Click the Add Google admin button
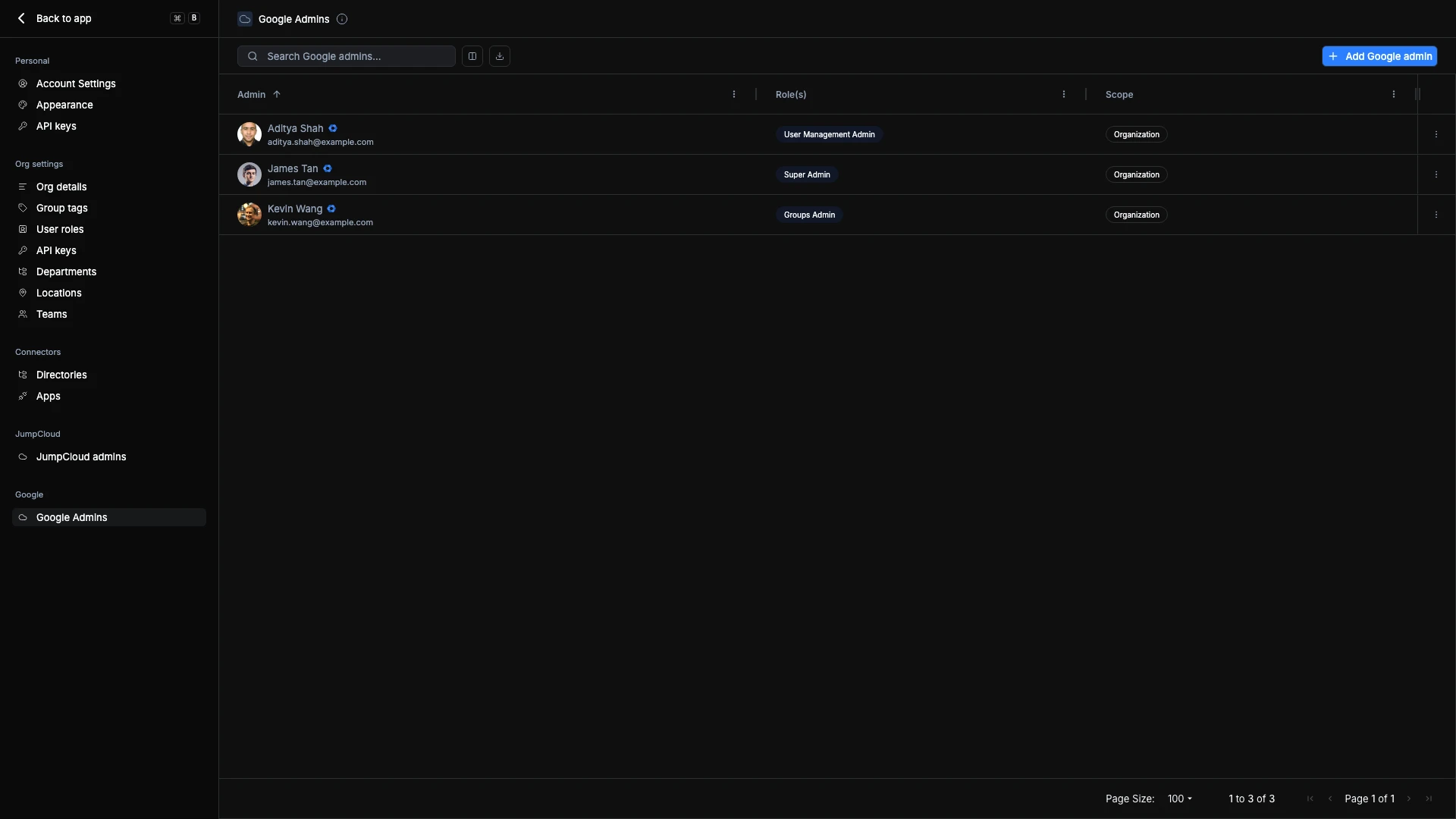This screenshot has height=819, width=1456. (x=1379, y=56)
